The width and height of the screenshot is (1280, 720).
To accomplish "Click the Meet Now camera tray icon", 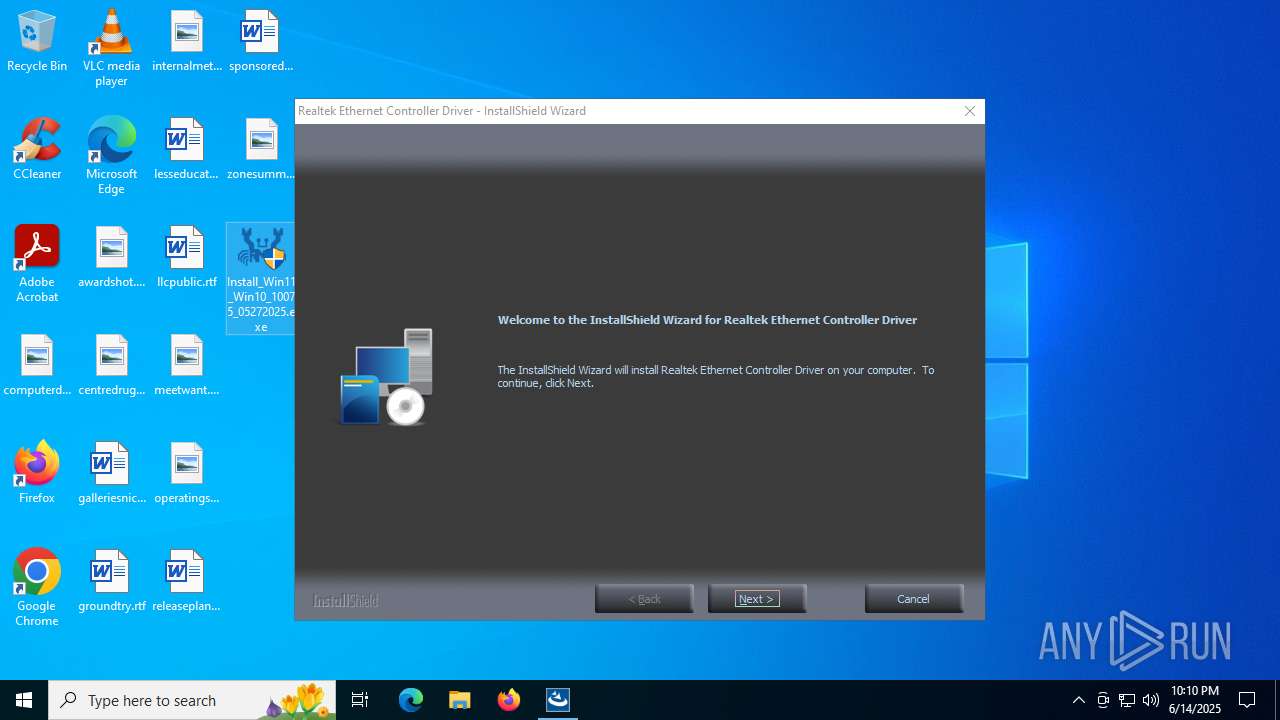I will coord(1103,700).
